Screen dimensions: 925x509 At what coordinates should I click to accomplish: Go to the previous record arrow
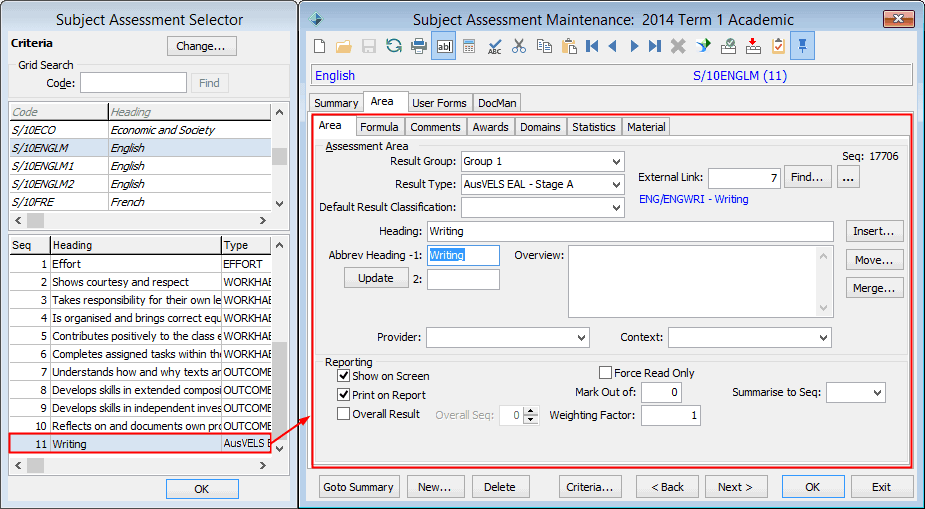coord(612,46)
